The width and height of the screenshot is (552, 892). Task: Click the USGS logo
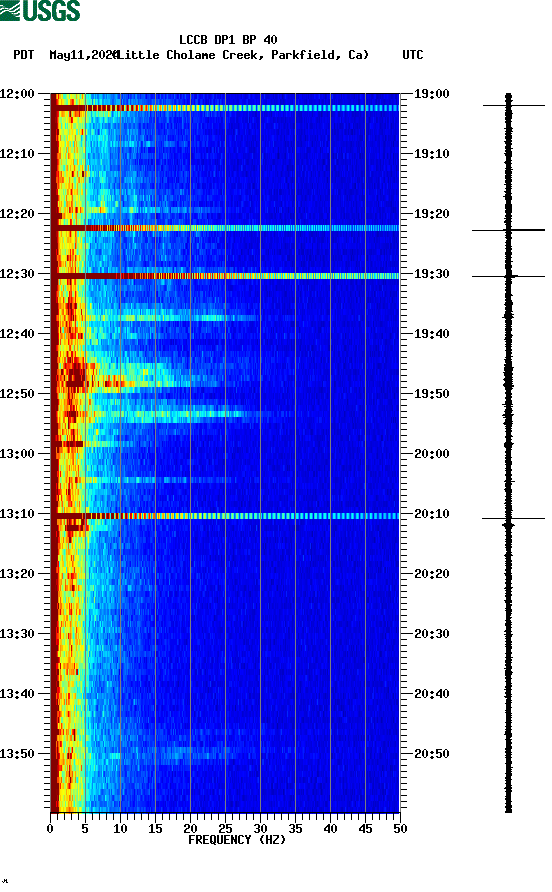click(40, 10)
